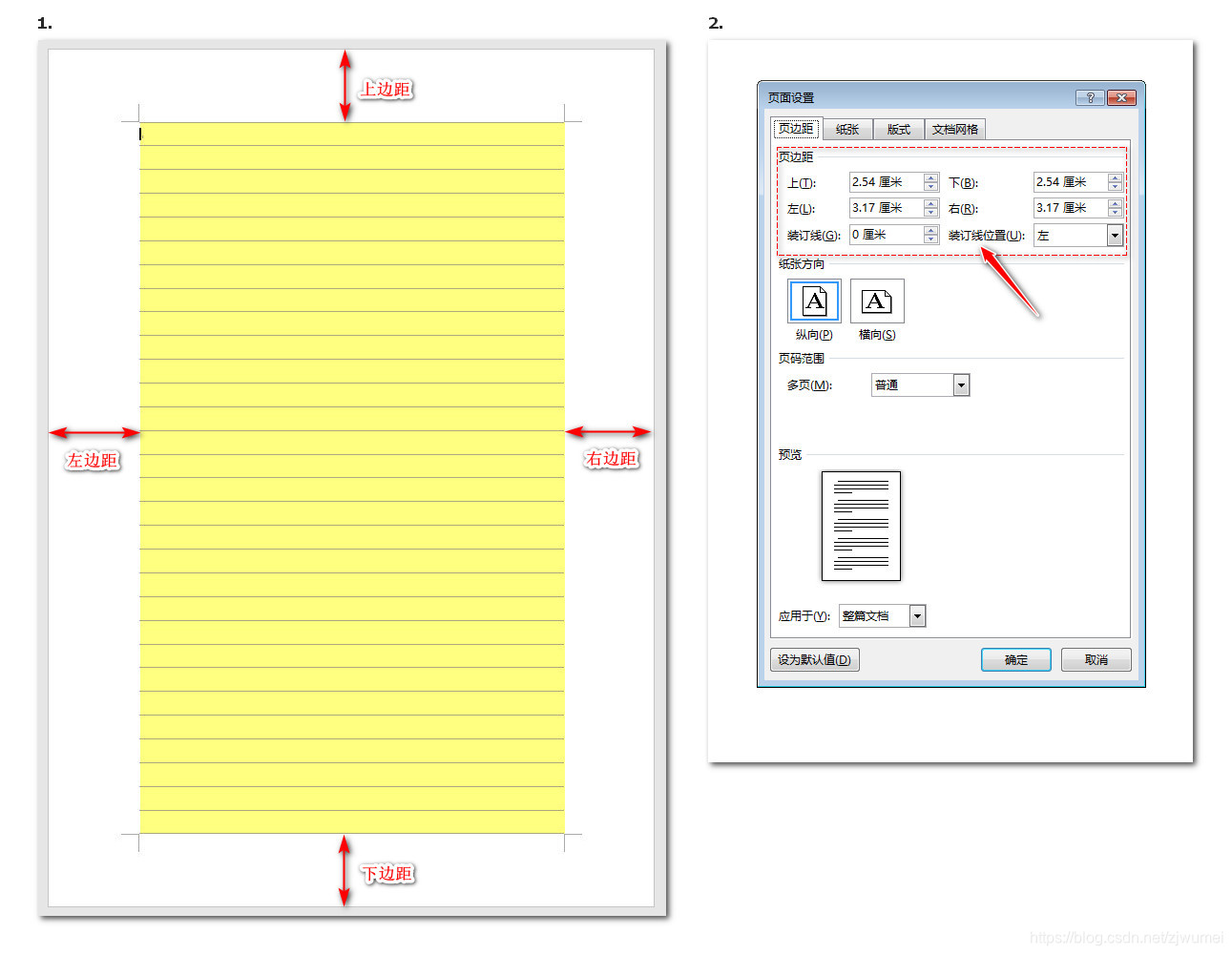Decrease the left margin with down arrow
This screenshot has height=955, width=1232.
tap(931, 213)
